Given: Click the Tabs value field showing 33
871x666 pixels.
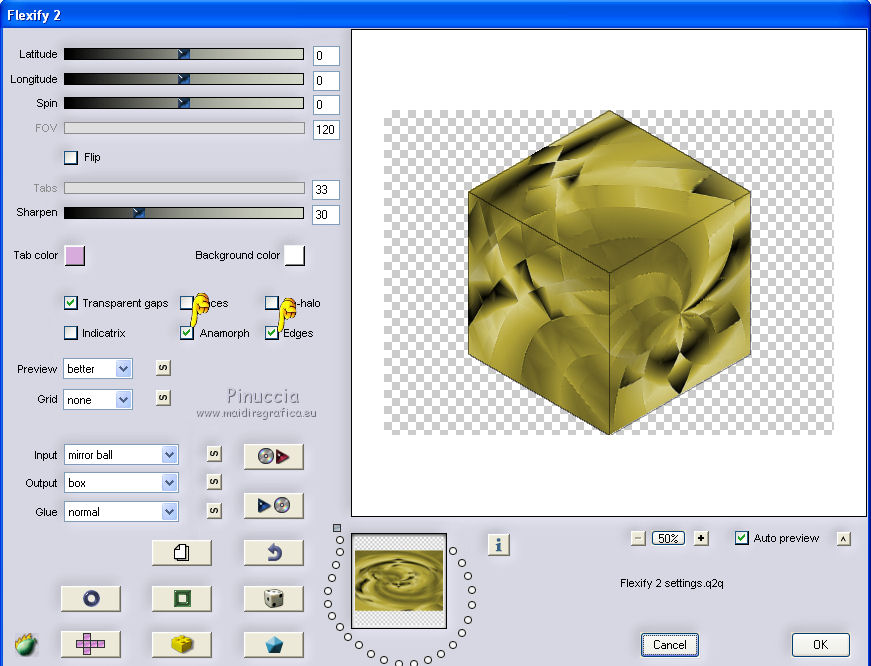Looking at the screenshot, I should [326, 189].
